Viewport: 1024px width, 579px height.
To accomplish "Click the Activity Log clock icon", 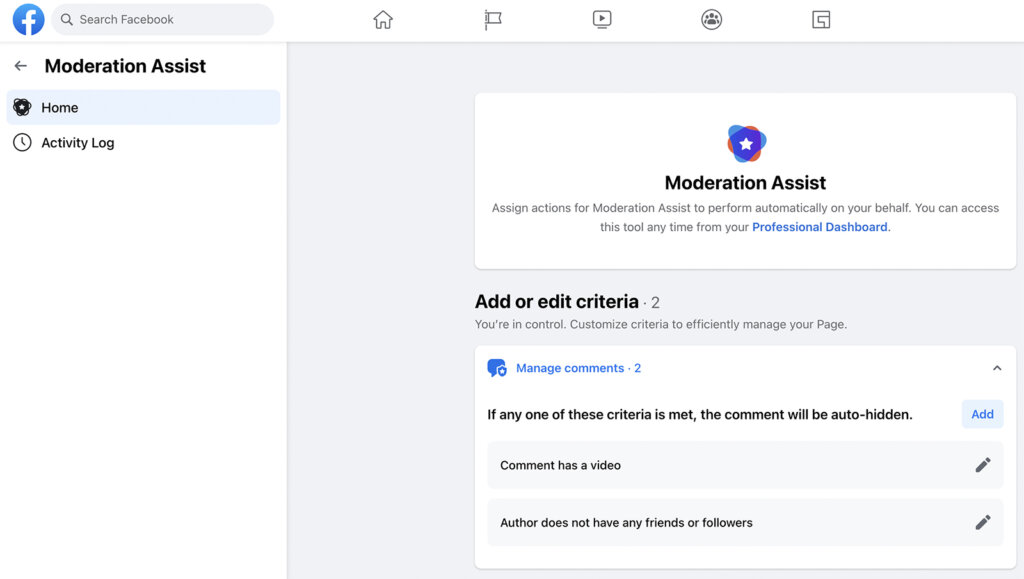I will [22, 142].
